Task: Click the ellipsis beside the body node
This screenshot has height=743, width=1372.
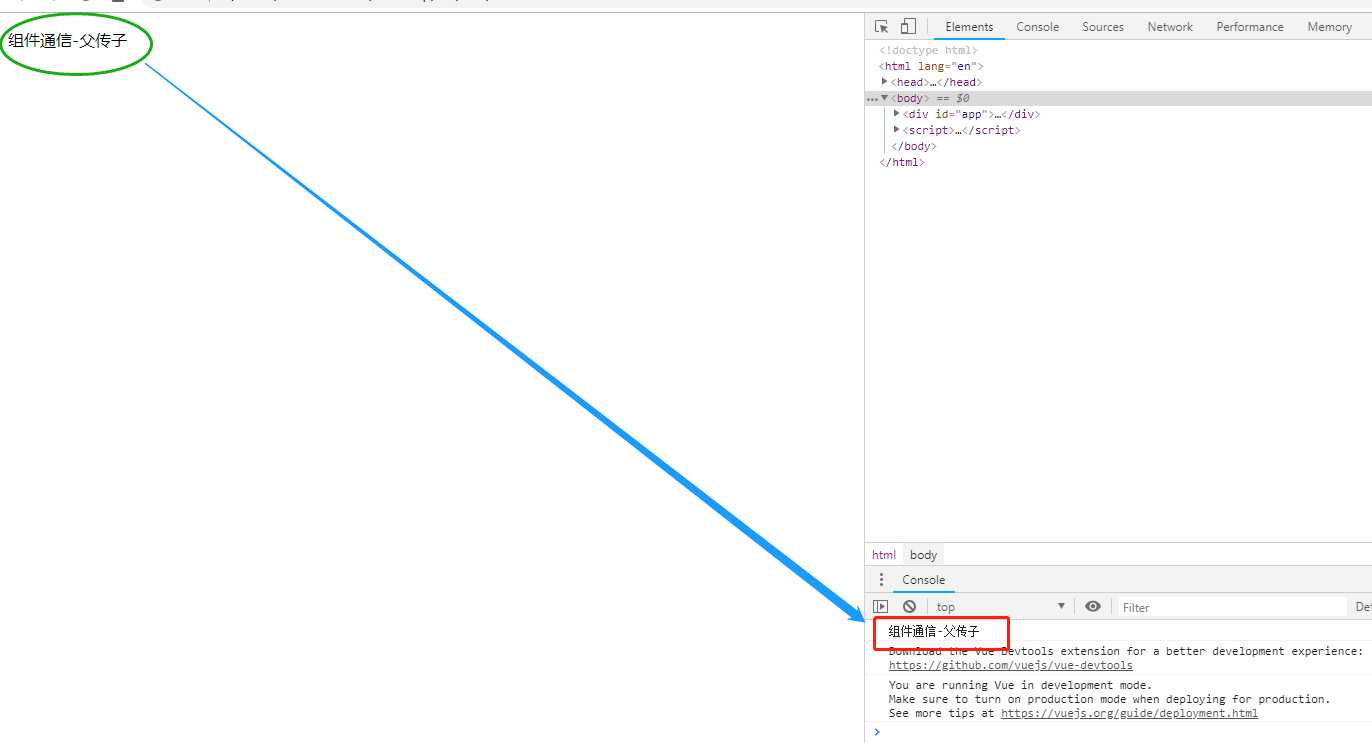Action: click(x=872, y=99)
